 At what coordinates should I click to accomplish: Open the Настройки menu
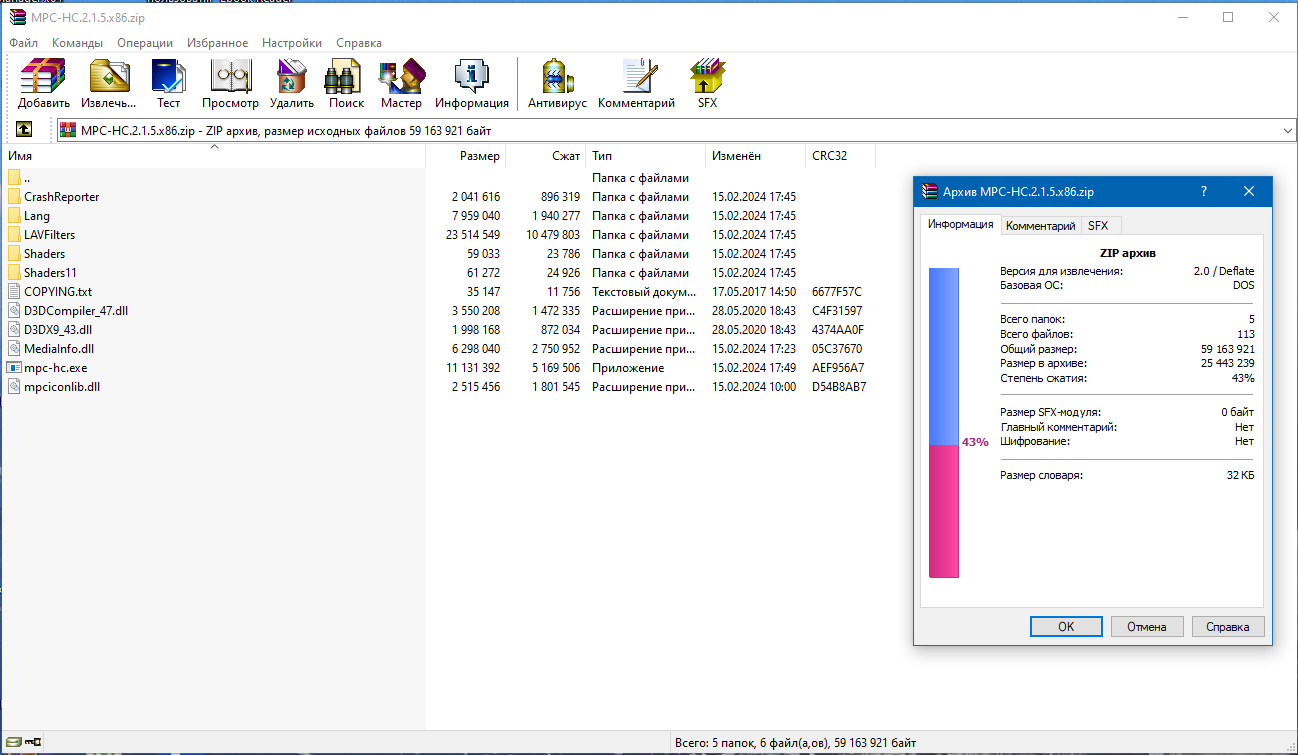pos(291,42)
